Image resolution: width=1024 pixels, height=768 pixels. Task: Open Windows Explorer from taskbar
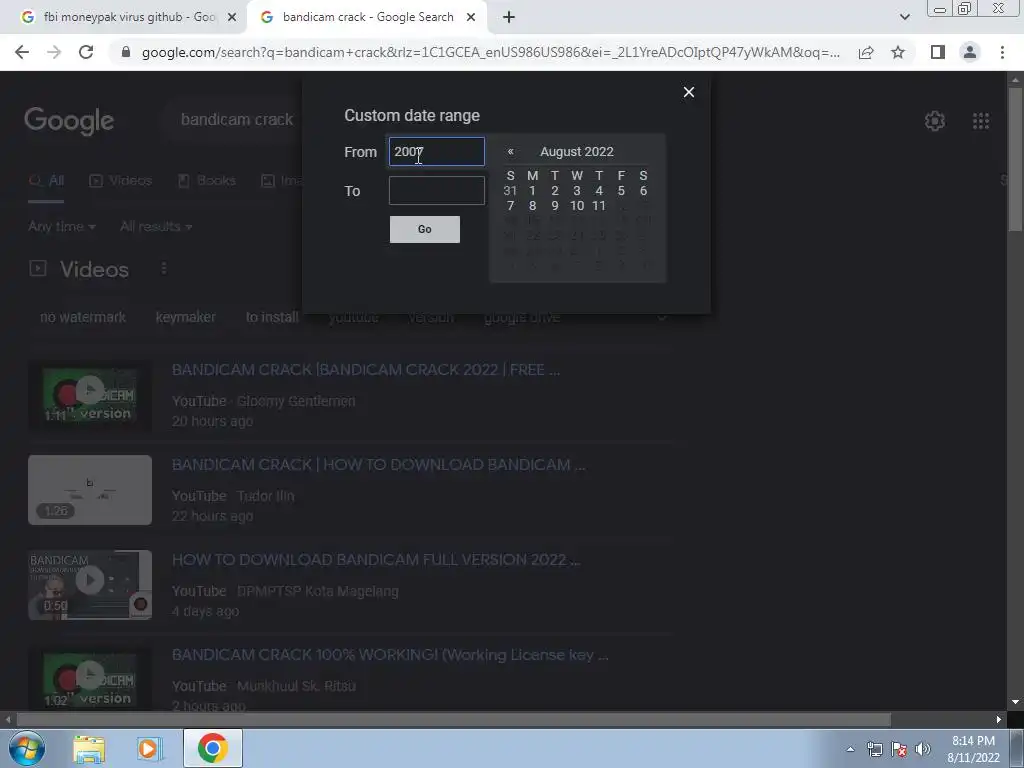pyautogui.click(x=89, y=749)
